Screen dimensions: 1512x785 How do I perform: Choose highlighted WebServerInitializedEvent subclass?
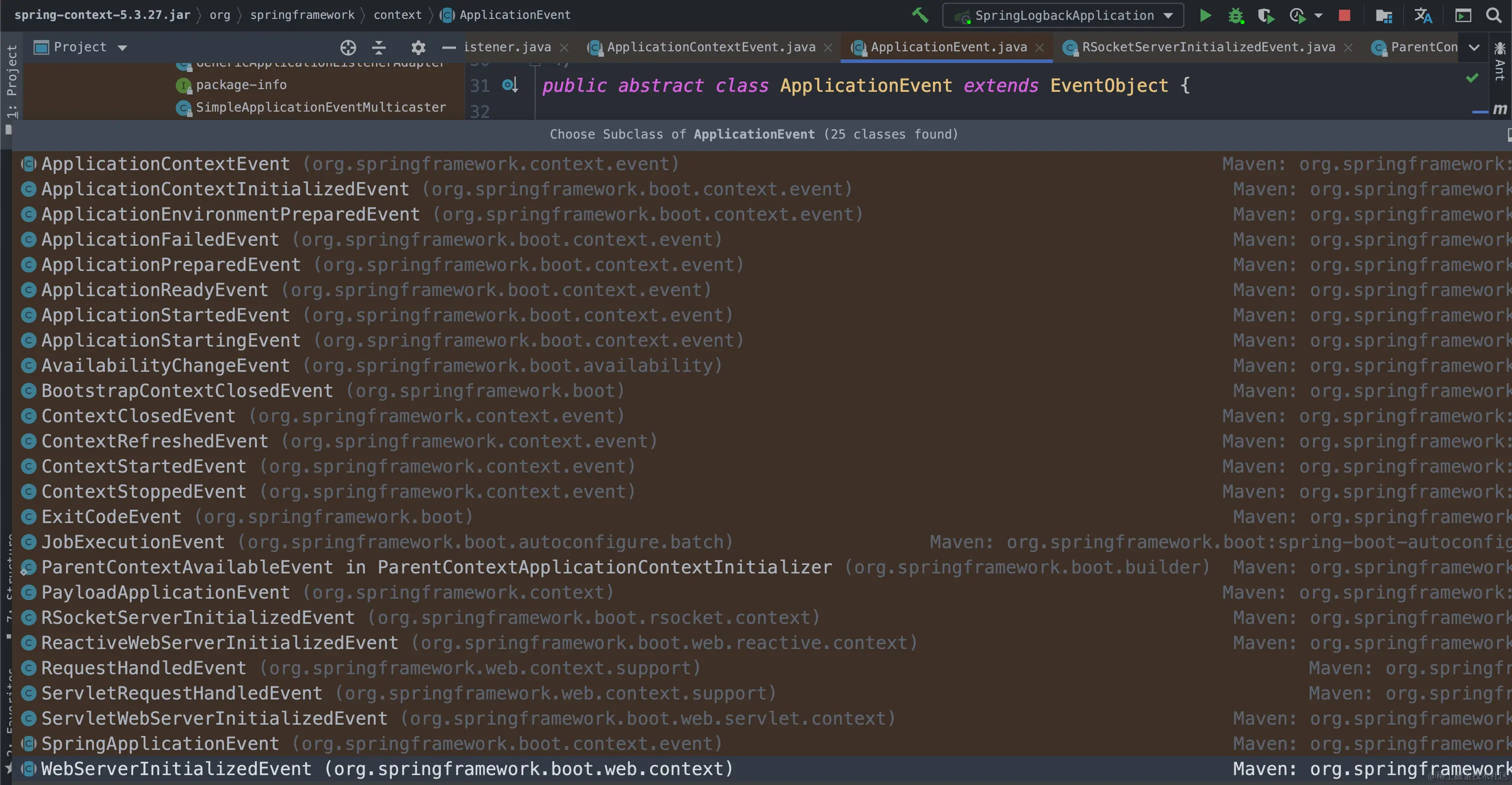click(761, 769)
